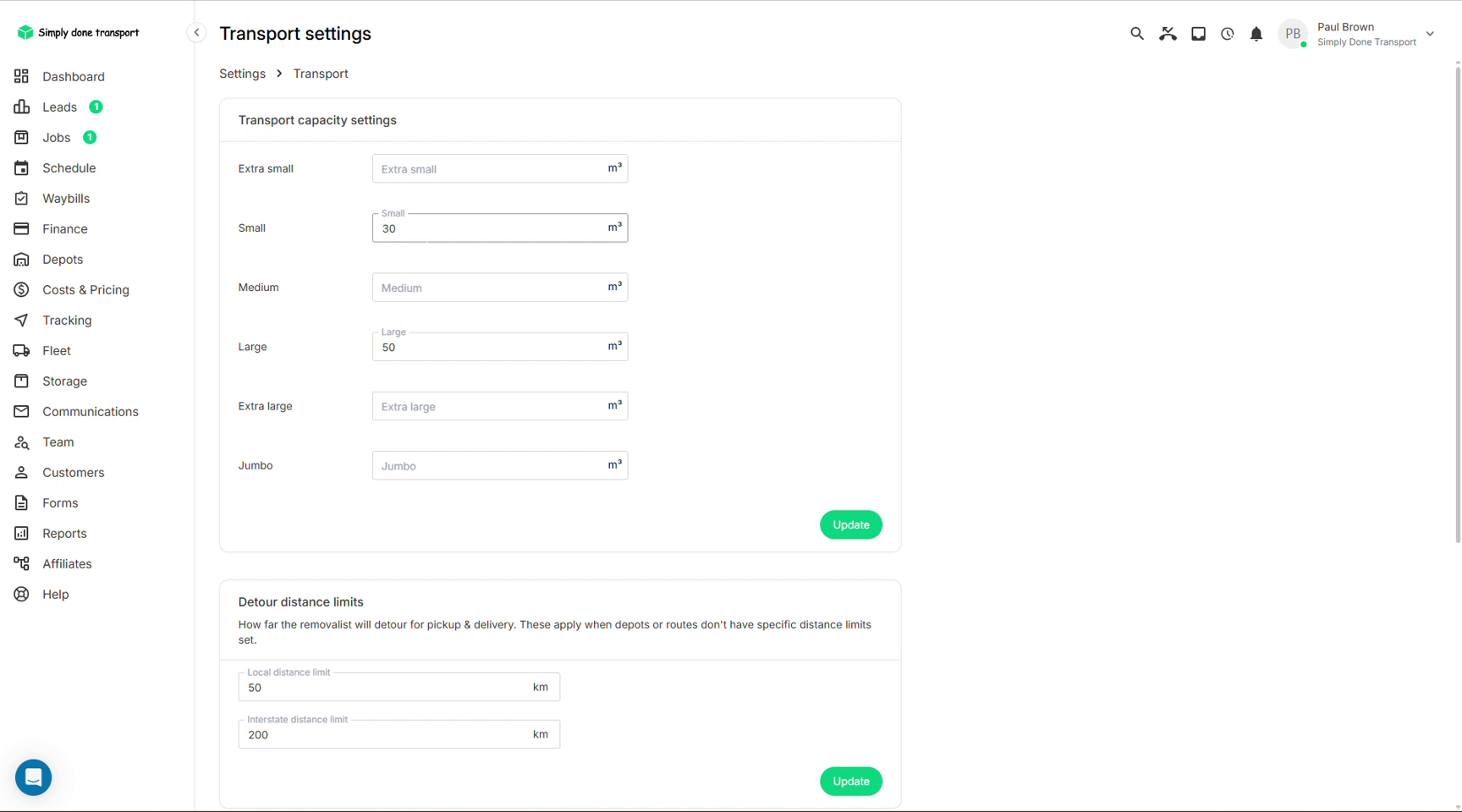Click the page vertical scrollbar
Image resolution: width=1462 pixels, height=812 pixels.
[x=1457, y=304]
